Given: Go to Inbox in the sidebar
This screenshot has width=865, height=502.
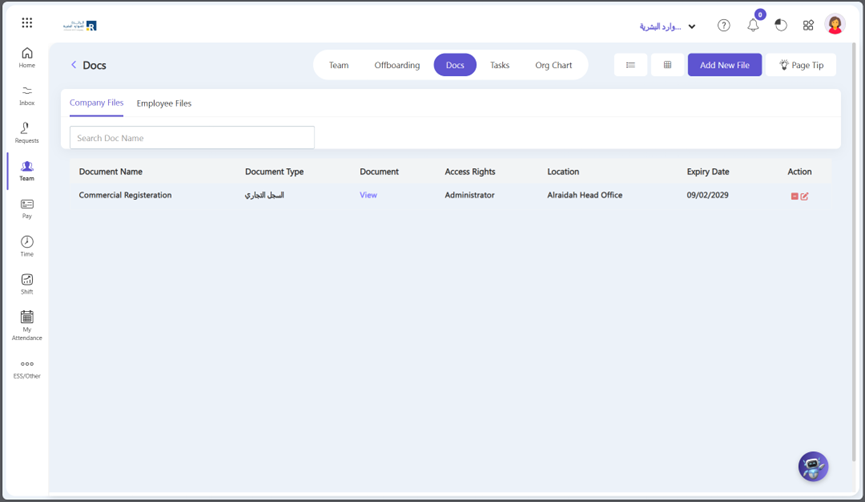Looking at the screenshot, I should click(27, 95).
